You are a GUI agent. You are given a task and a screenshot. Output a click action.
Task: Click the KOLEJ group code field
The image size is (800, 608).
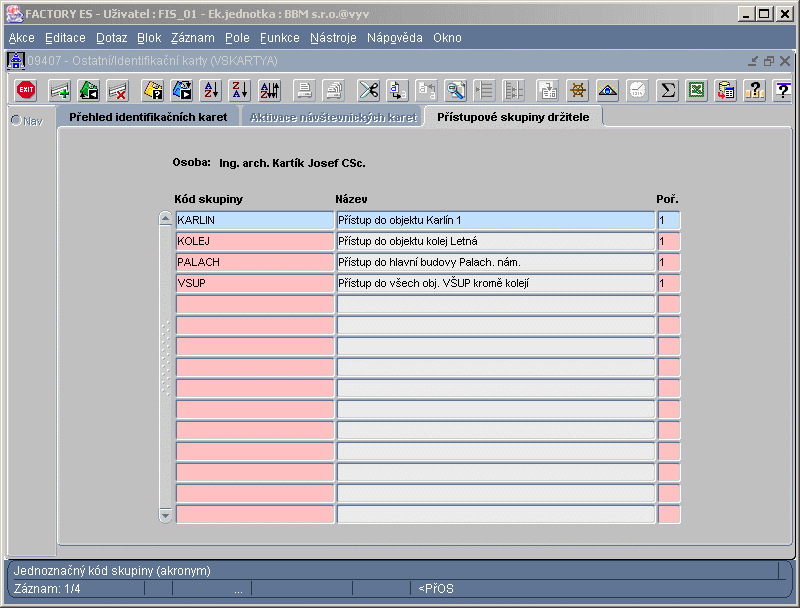click(255, 241)
